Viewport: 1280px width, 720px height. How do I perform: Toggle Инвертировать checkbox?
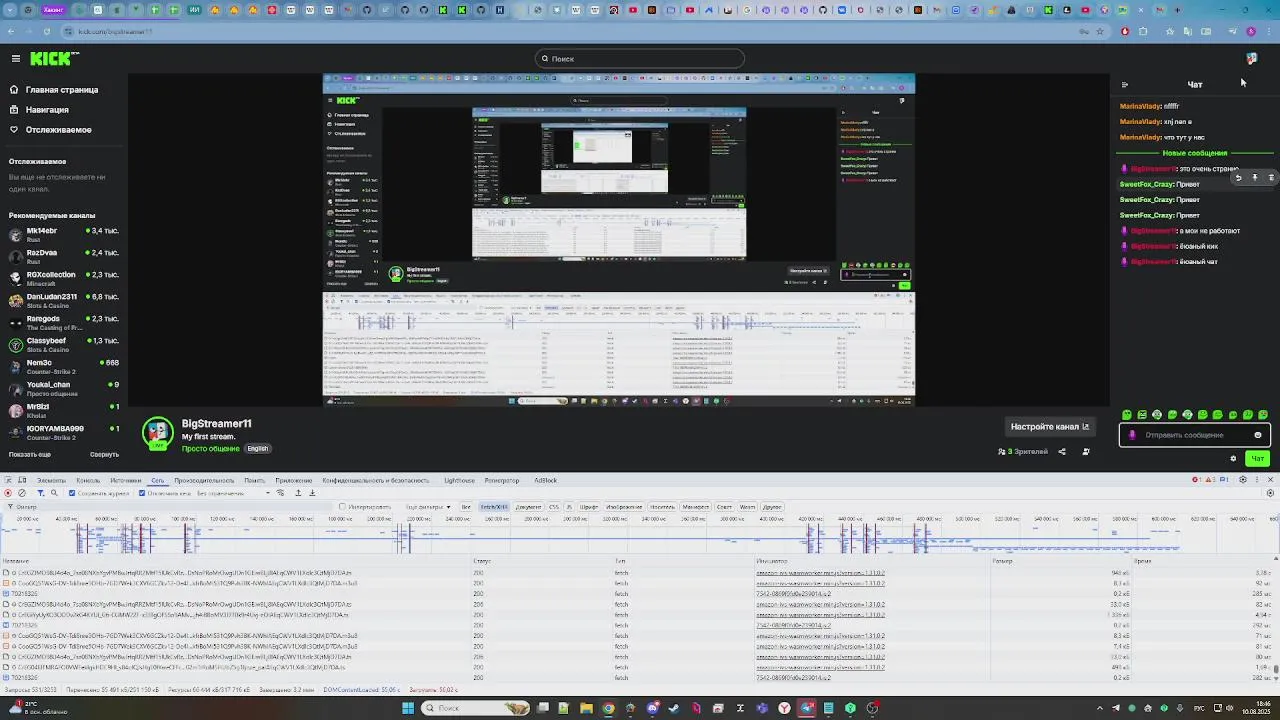pyautogui.click(x=343, y=507)
